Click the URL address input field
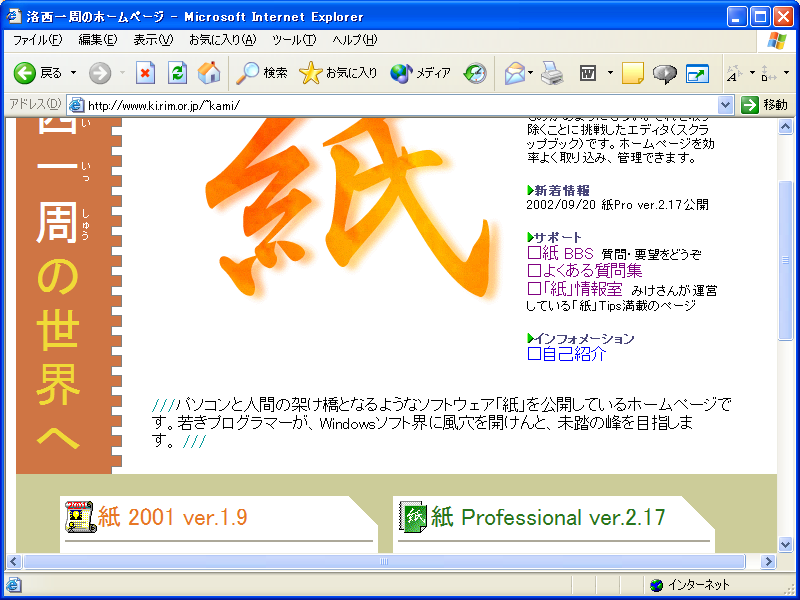Viewport: 800px width, 600px height. click(x=400, y=105)
